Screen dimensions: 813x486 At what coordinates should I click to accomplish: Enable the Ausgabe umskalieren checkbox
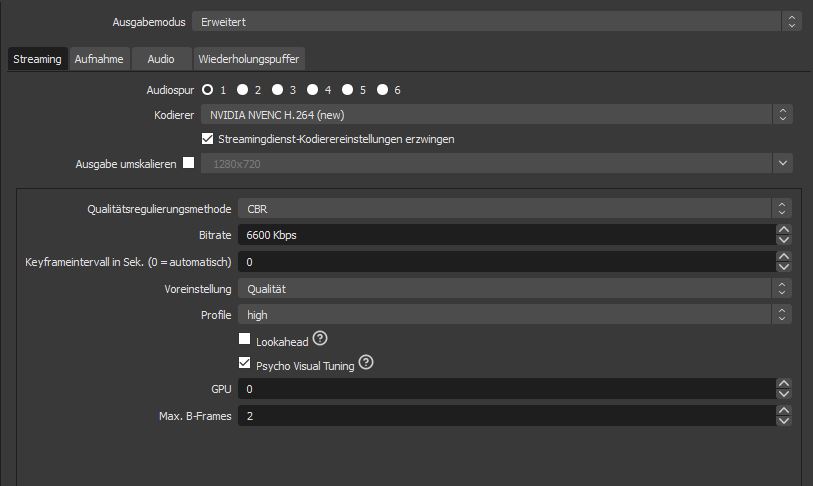click(x=189, y=163)
